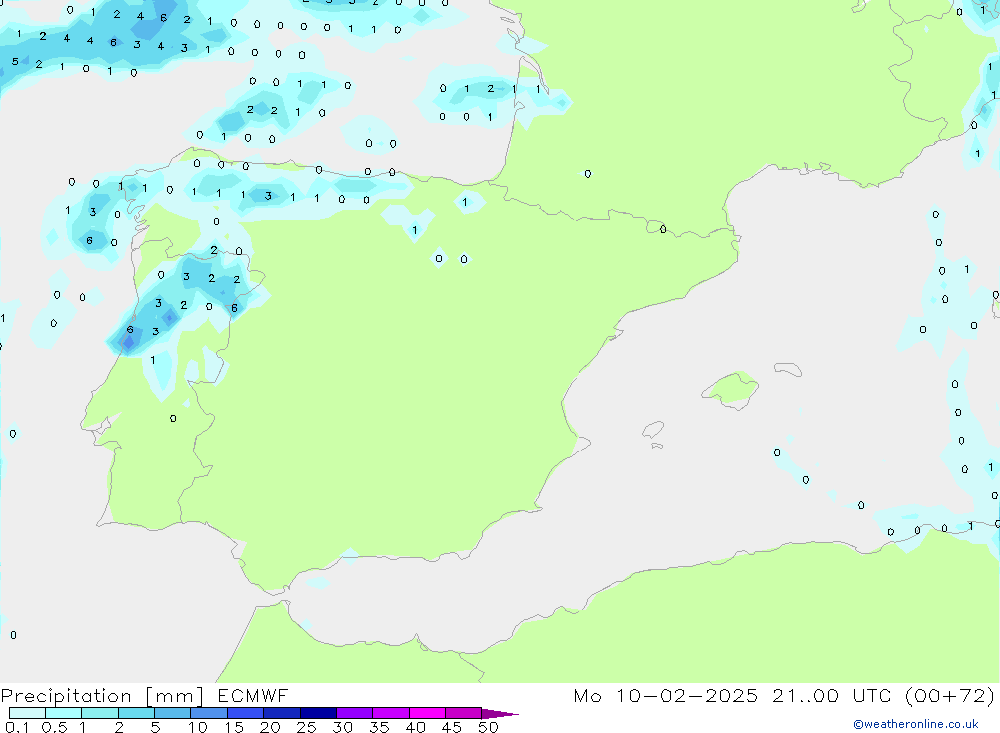Click the "0.1" legend scale label

click(17, 727)
